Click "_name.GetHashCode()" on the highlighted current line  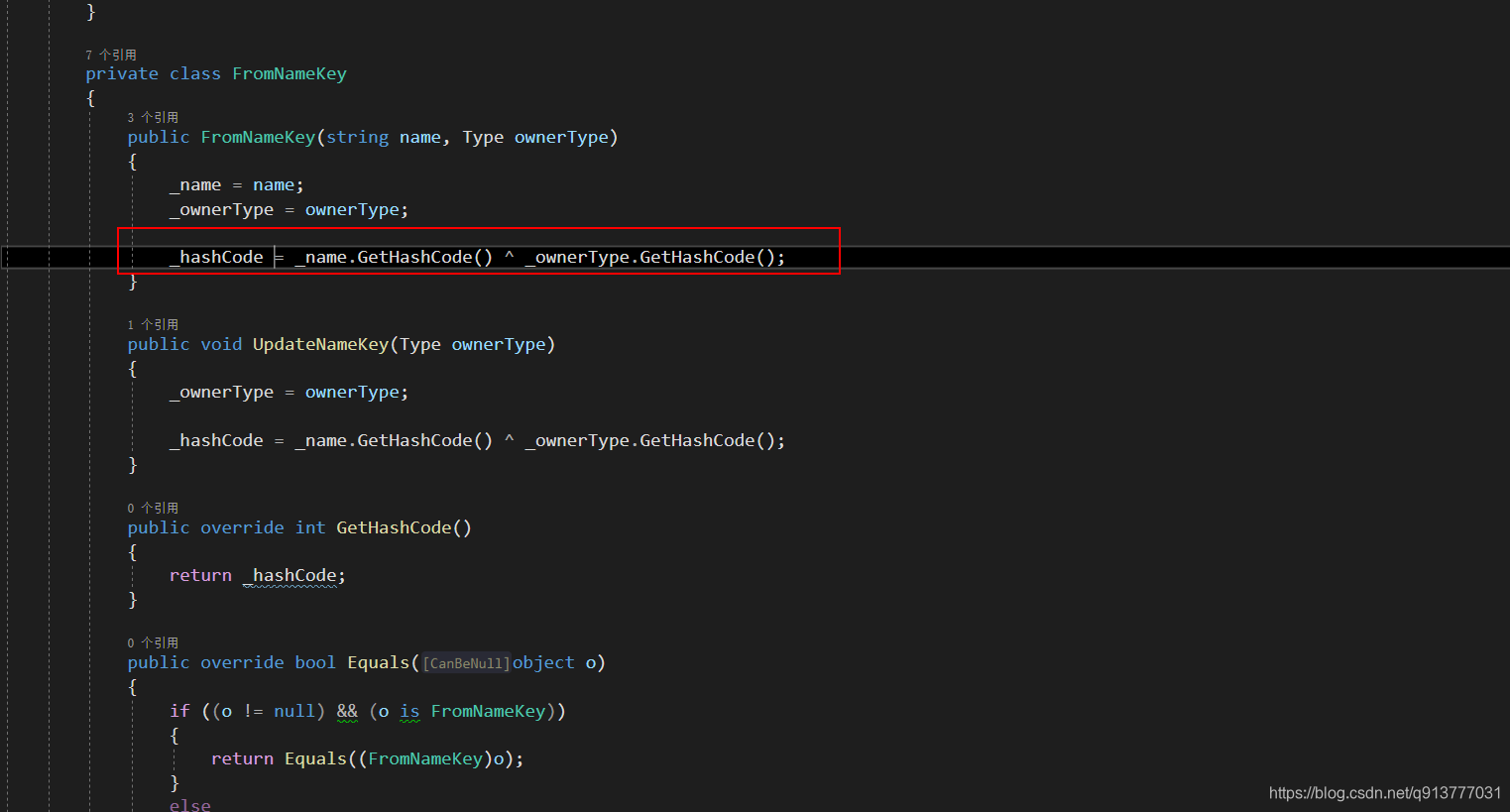point(394,257)
